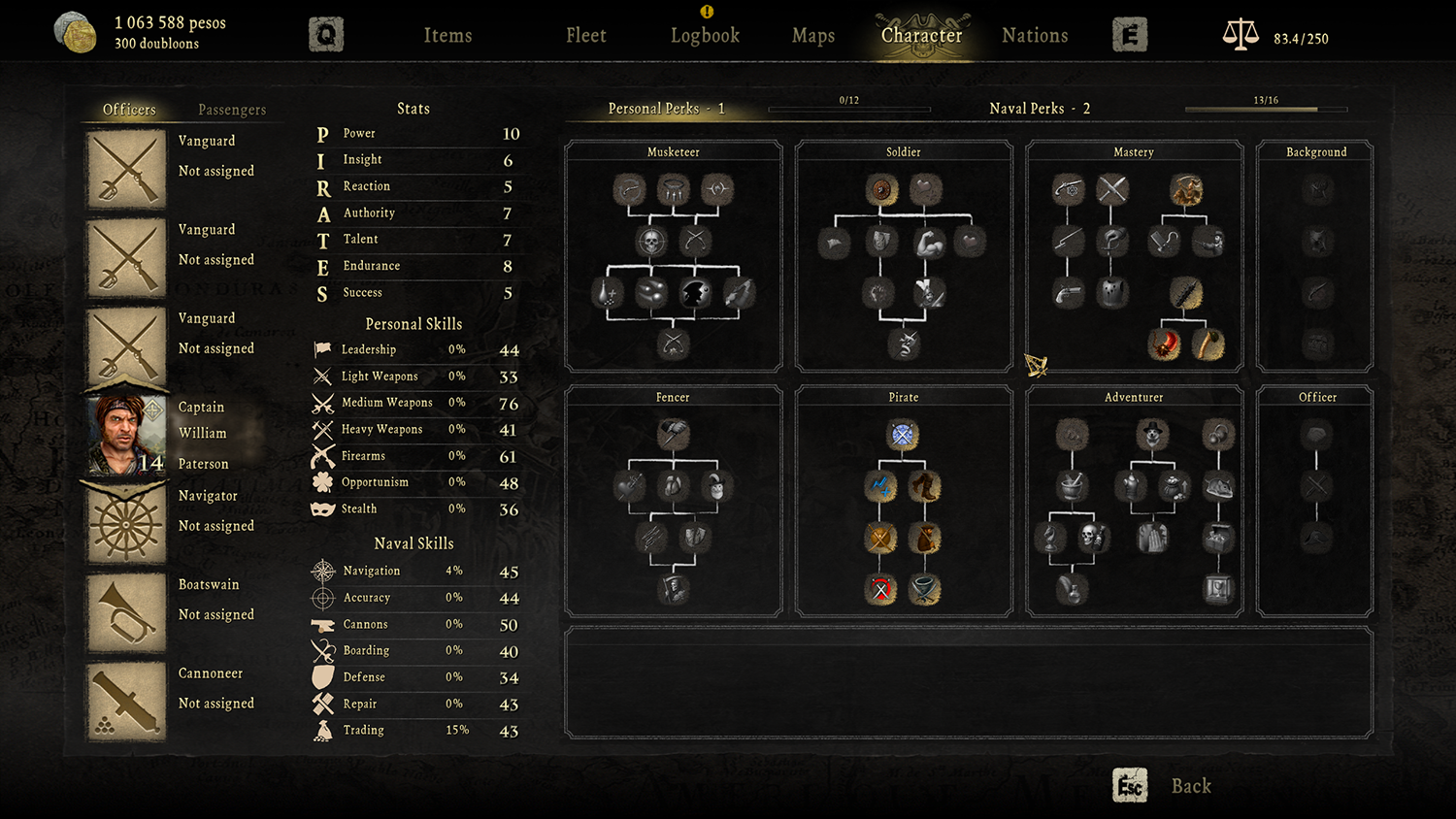Switch to the Fleet tab
This screenshot has width=1456, height=819.
pyautogui.click(x=586, y=36)
